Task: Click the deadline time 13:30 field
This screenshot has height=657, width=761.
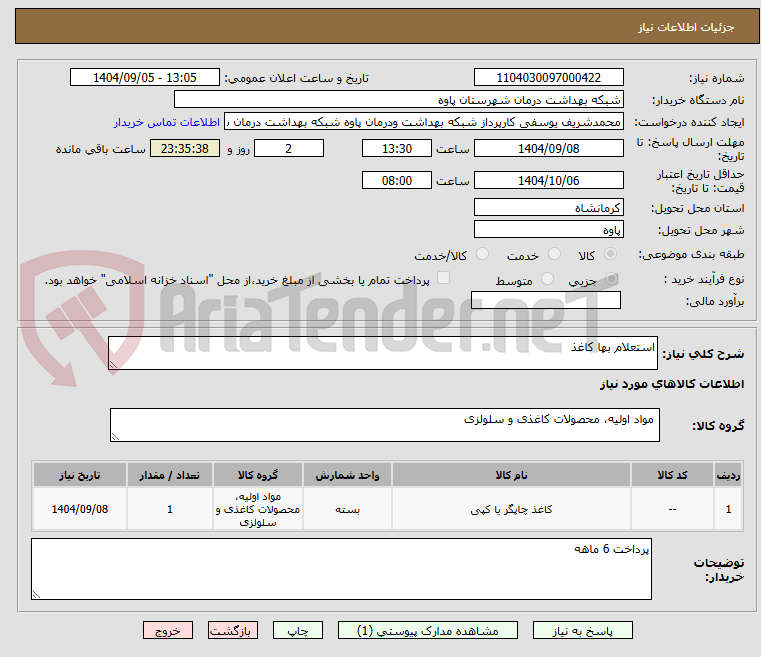Action: pyautogui.click(x=397, y=148)
